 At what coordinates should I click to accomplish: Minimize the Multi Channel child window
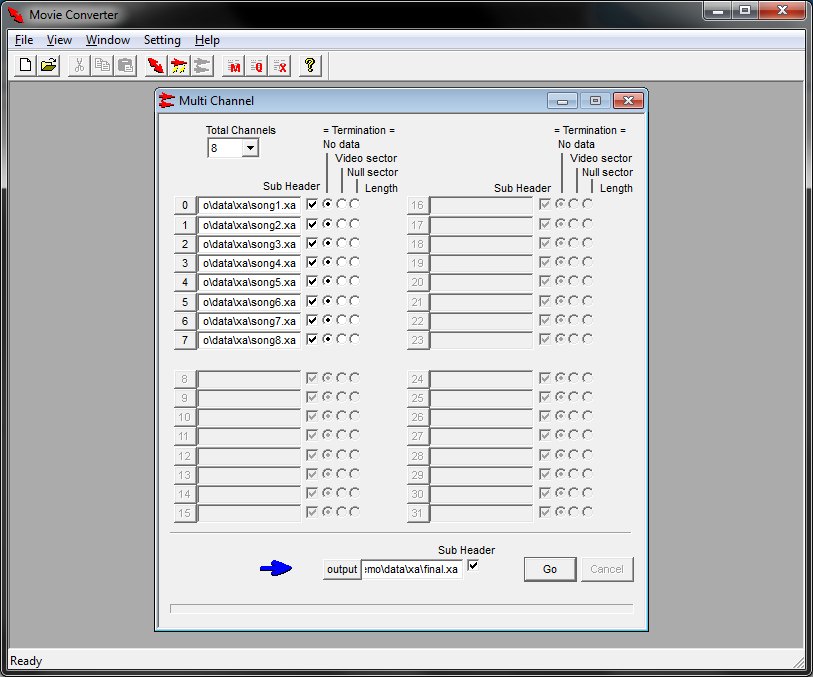point(563,101)
